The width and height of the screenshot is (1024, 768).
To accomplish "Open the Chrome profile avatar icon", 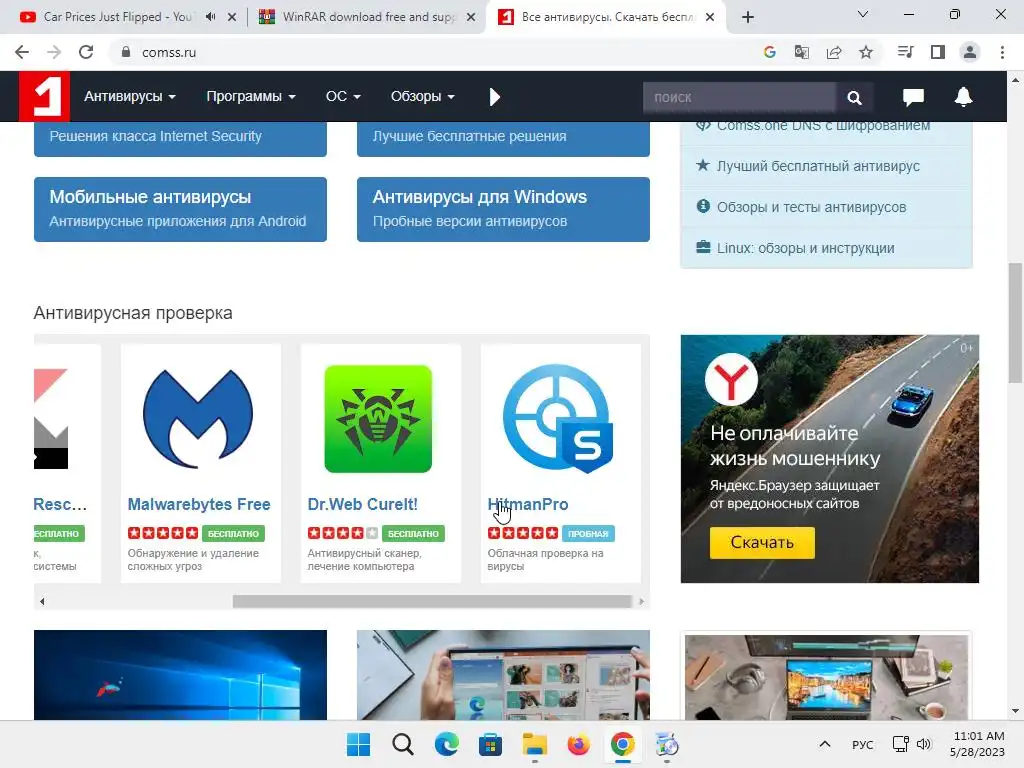I will point(970,52).
